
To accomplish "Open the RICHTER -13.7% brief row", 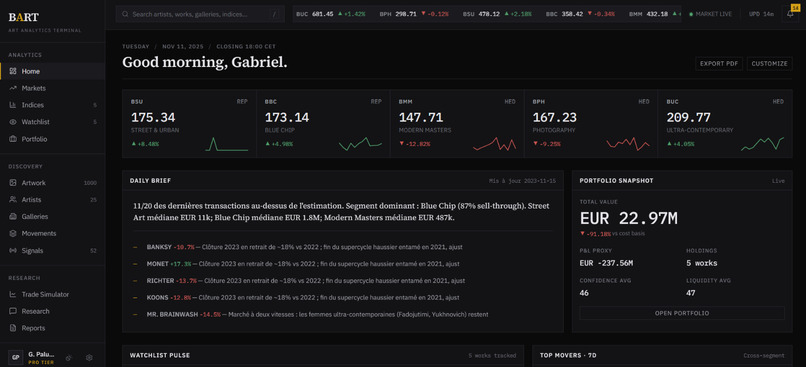I will click(343, 281).
